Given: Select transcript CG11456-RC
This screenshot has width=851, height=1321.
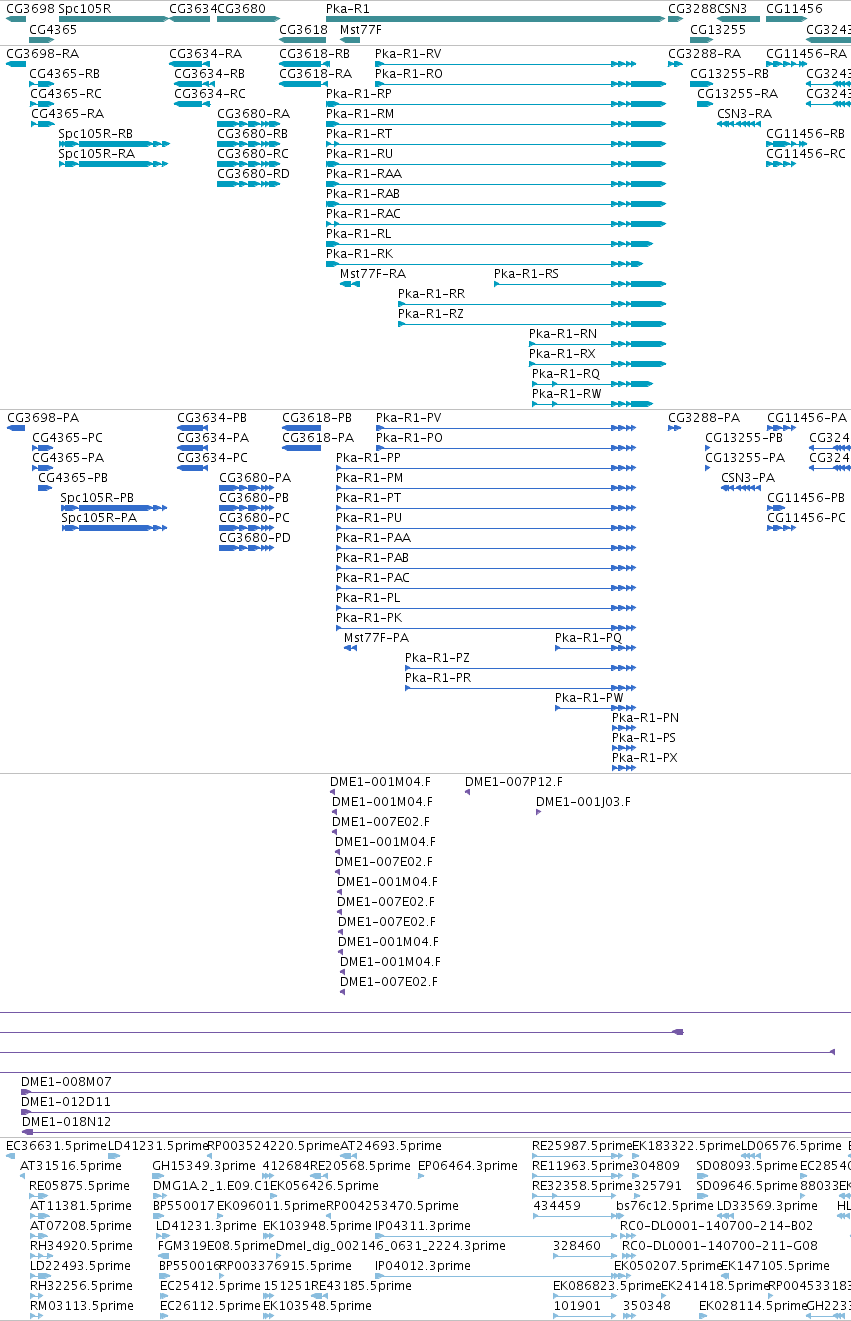Looking at the screenshot, I should 806,153.
